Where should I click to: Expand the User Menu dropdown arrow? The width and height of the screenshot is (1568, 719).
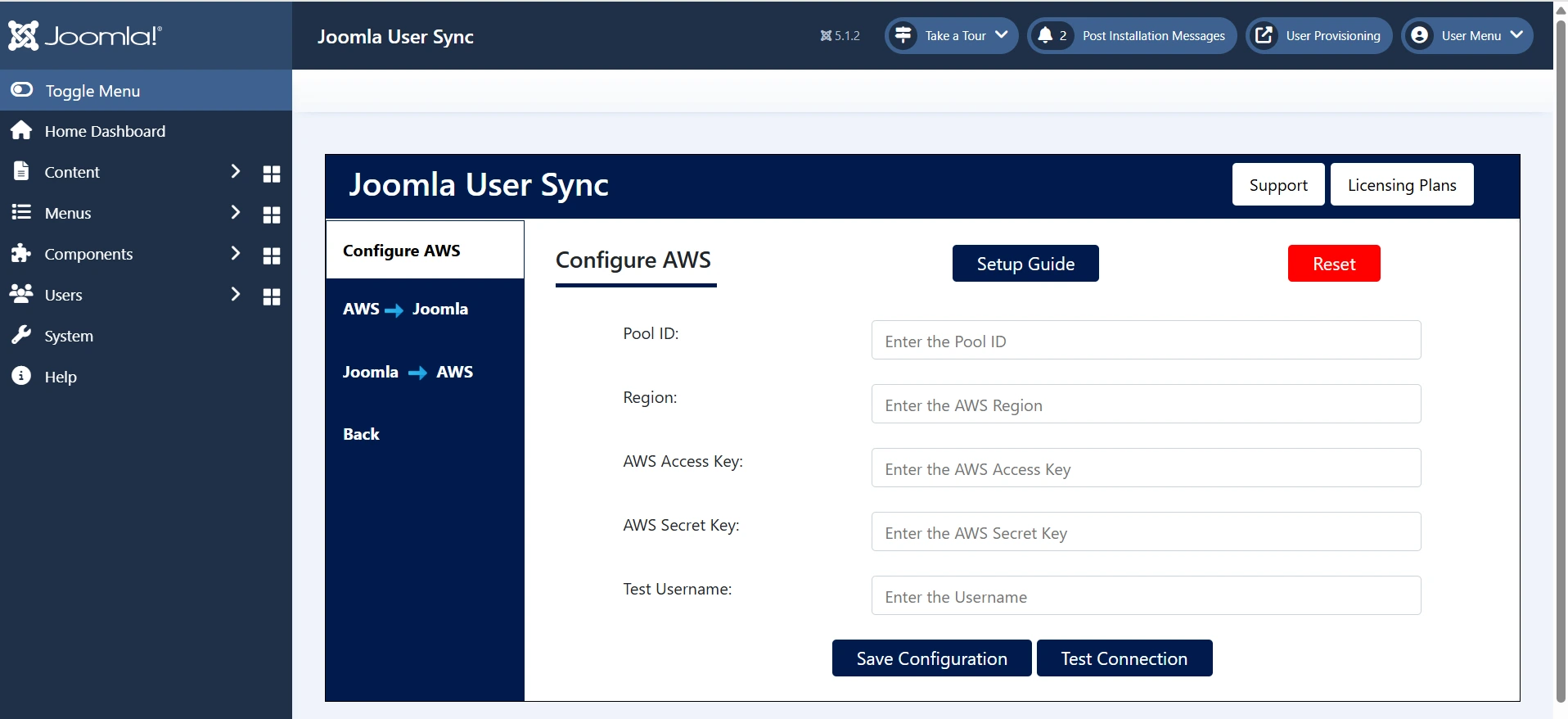coord(1516,34)
